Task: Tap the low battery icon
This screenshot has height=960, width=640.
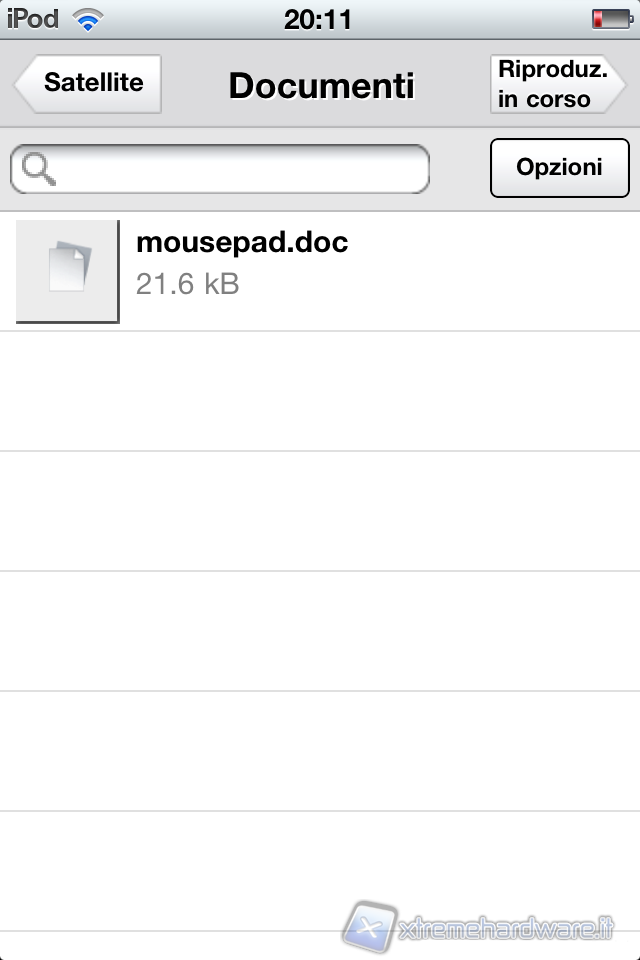Action: [x=612, y=19]
